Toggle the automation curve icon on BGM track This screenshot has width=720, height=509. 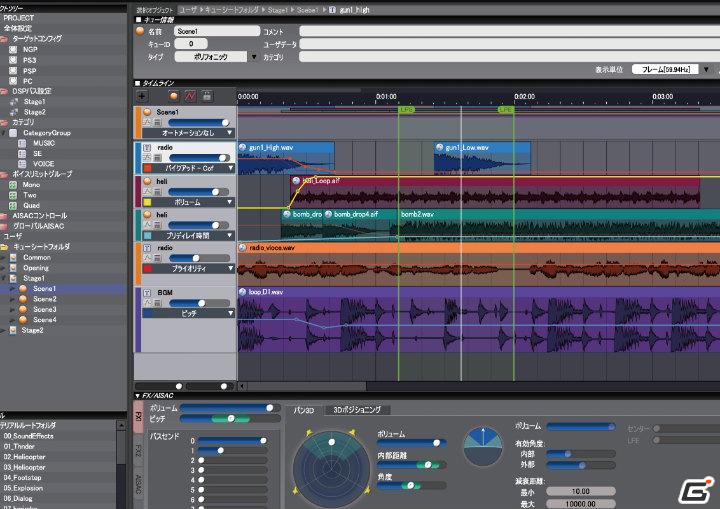(147, 303)
